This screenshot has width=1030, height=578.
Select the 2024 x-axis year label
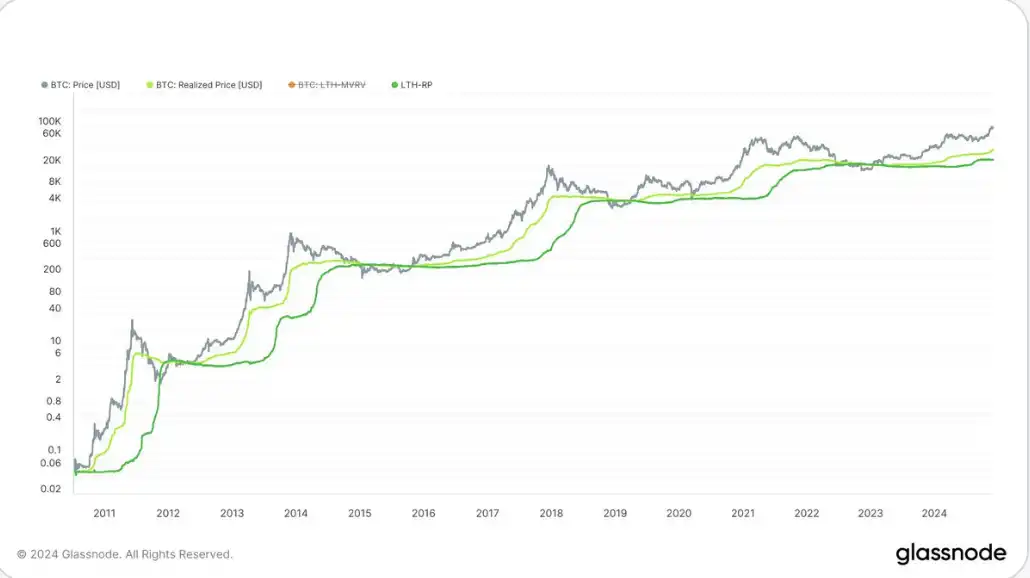[x=934, y=513]
